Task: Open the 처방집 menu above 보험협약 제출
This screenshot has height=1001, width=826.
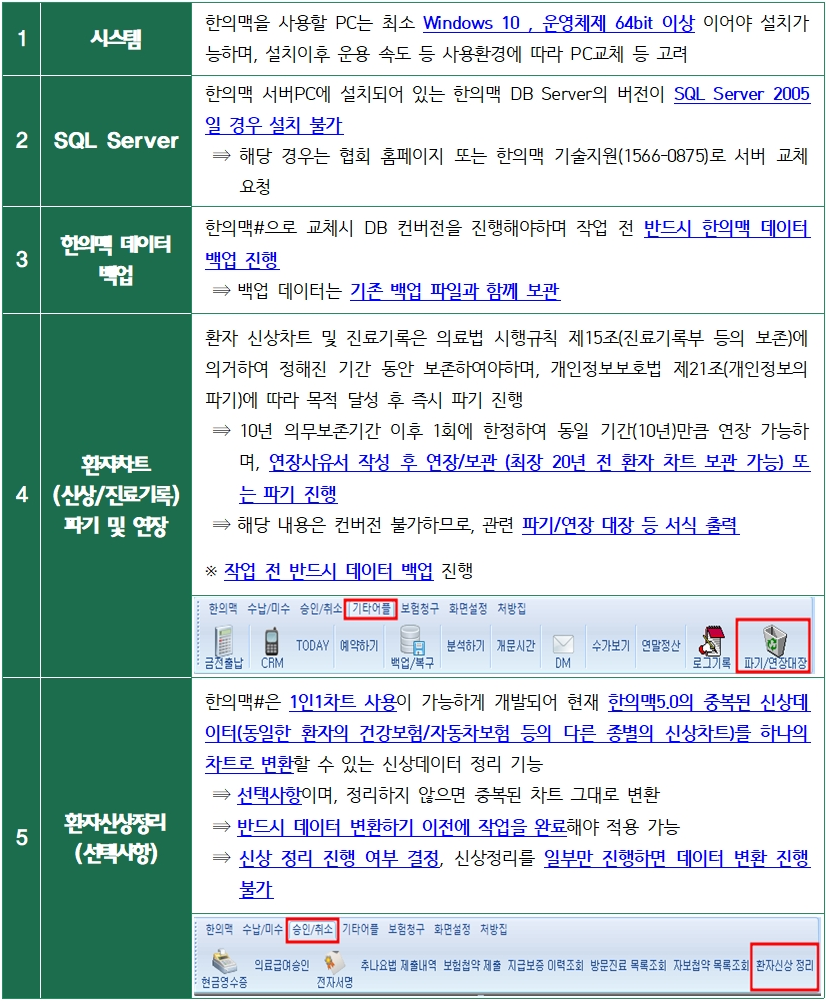Action: 493,930
